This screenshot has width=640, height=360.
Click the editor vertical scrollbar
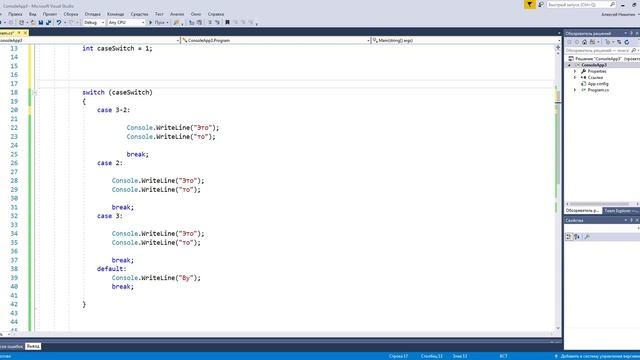coord(558,188)
